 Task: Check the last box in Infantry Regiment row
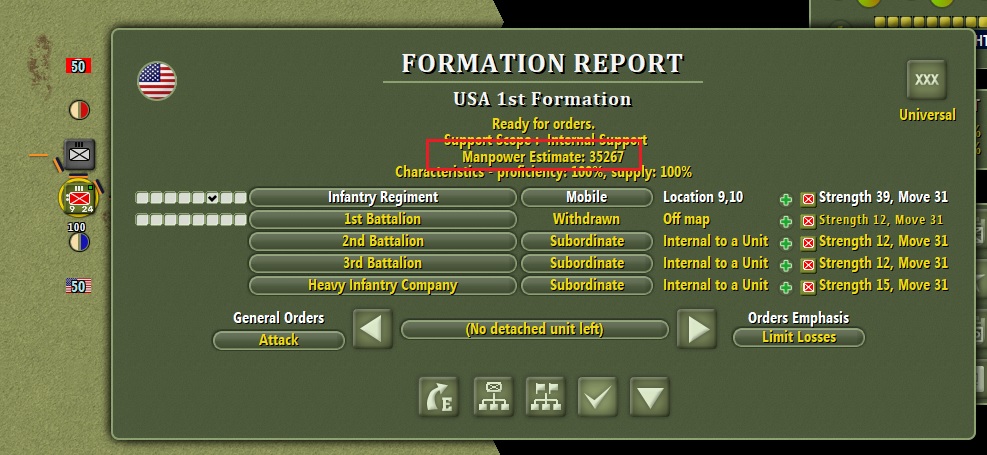(240, 198)
